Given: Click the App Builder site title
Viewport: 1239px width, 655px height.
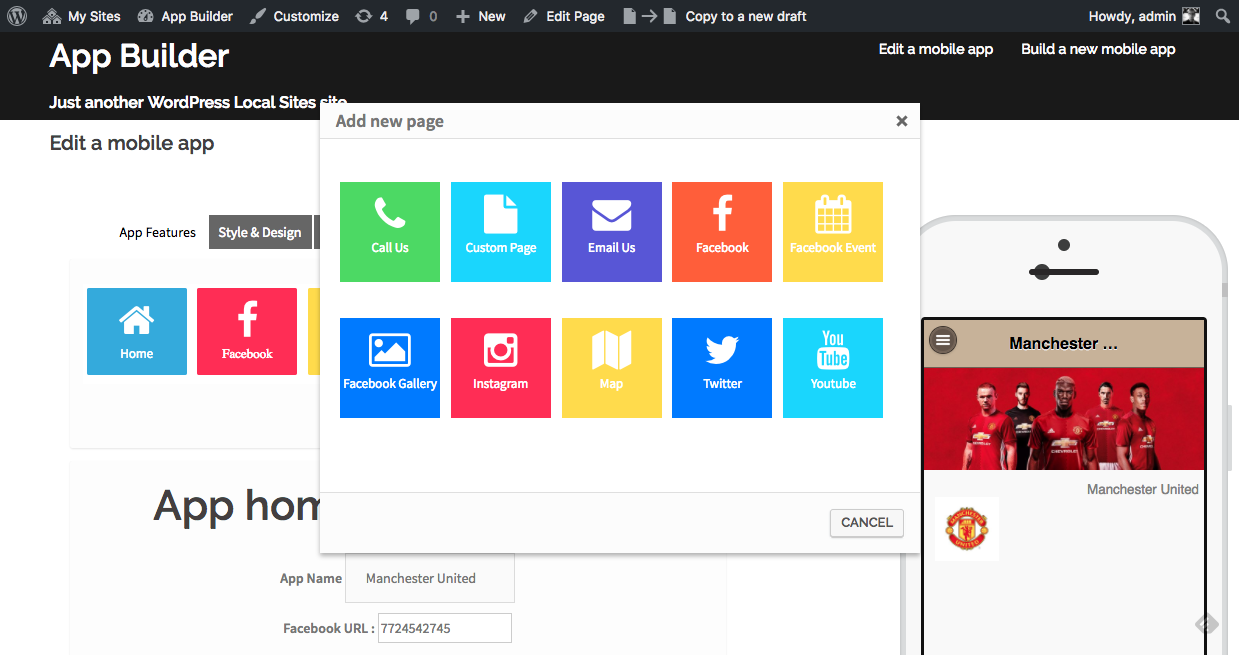Looking at the screenshot, I should [139, 56].
